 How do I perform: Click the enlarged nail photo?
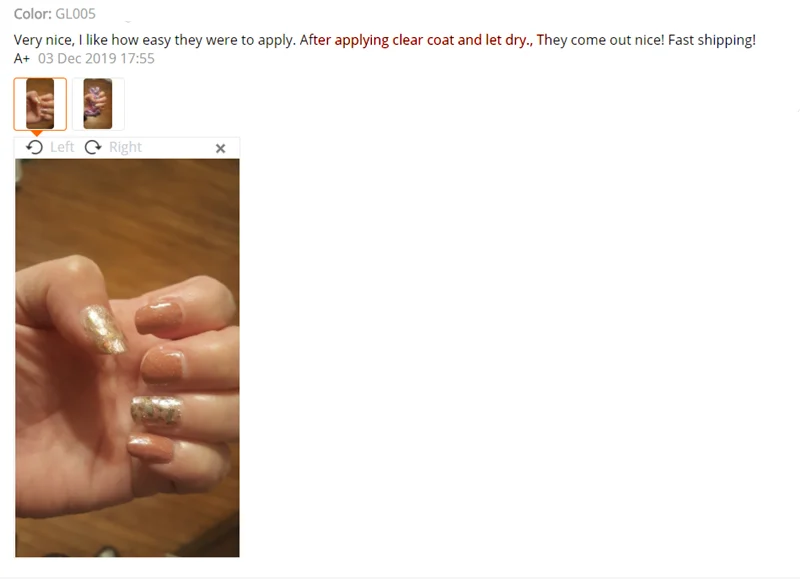coord(127,358)
